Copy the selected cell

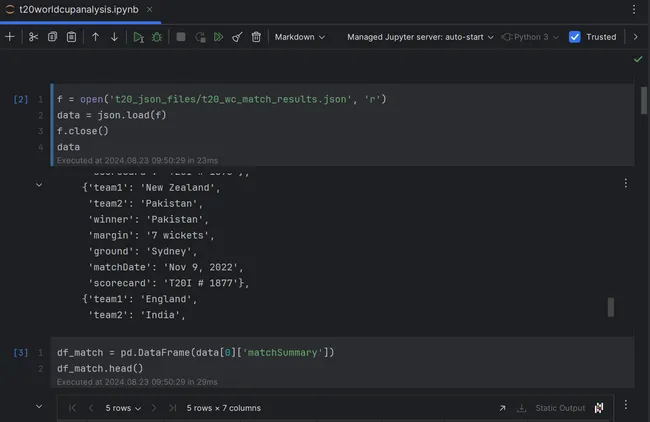(52, 37)
